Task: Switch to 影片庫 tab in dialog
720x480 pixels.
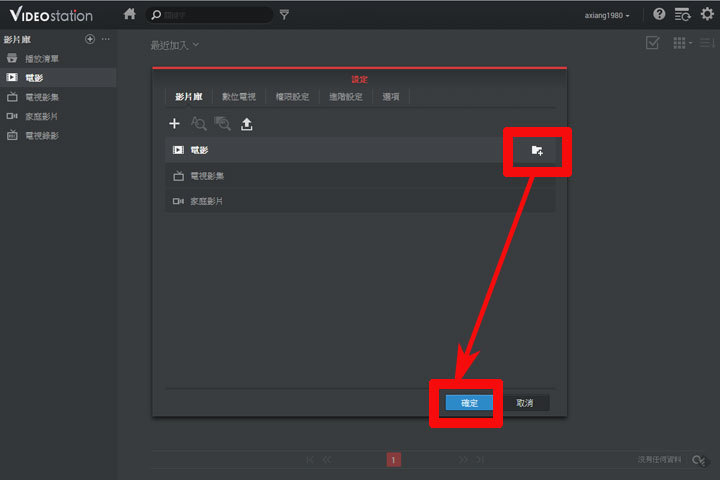Action: [x=189, y=97]
